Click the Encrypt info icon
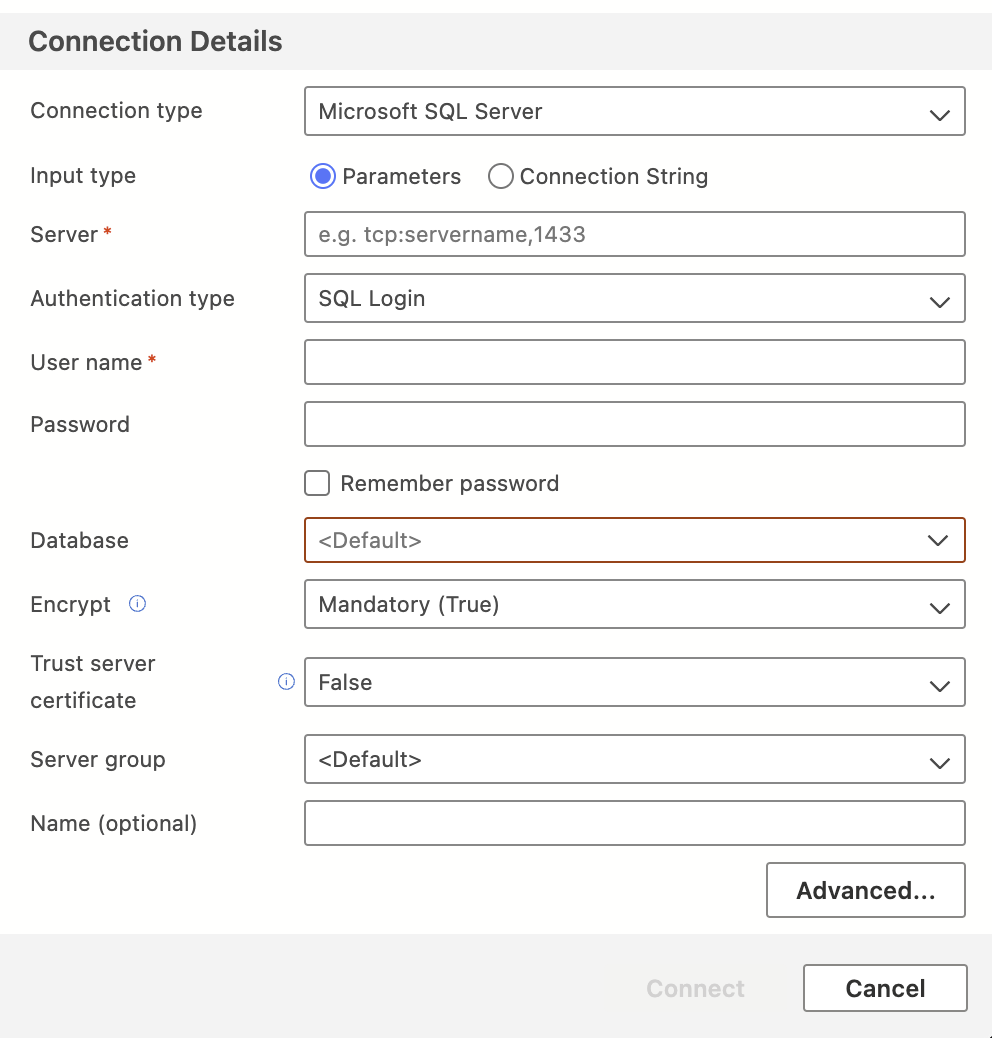Image resolution: width=992 pixels, height=1038 pixels. [x=137, y=604]
